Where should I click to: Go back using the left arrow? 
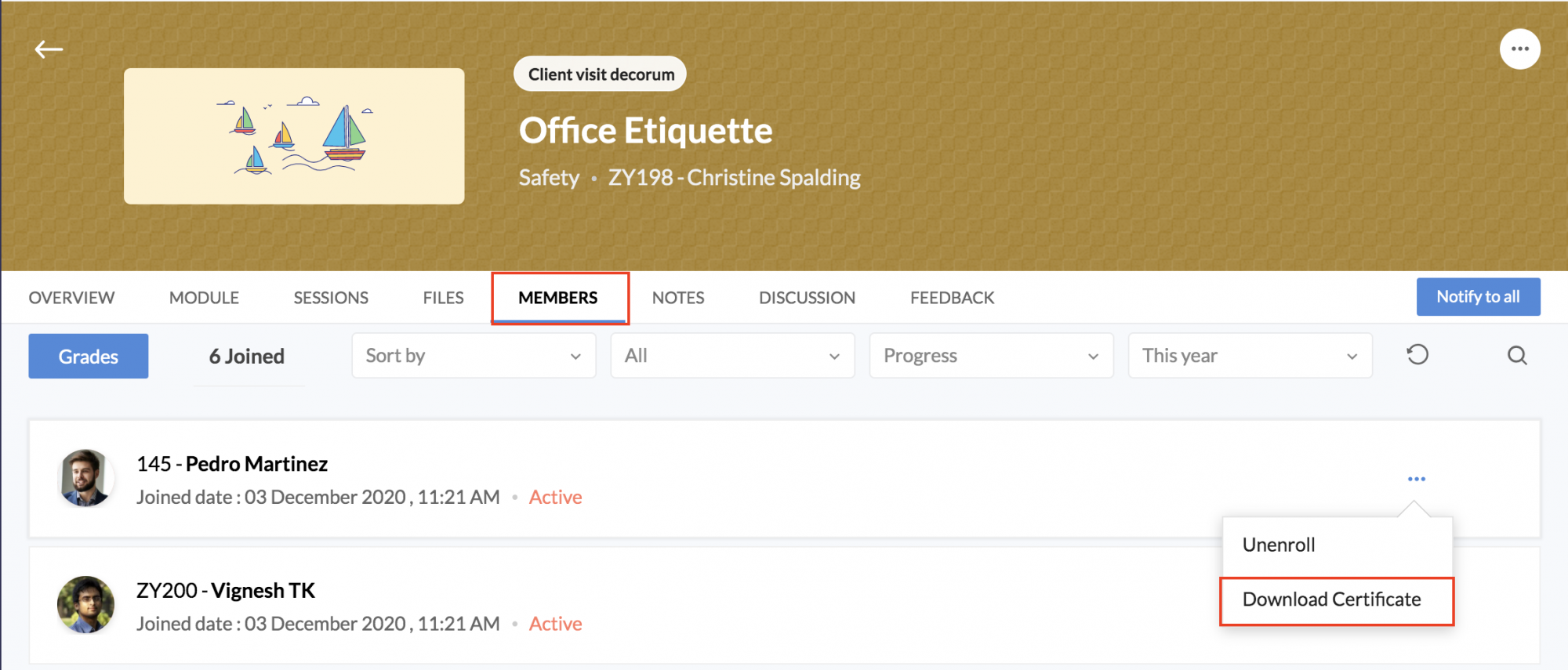(49, 49)
